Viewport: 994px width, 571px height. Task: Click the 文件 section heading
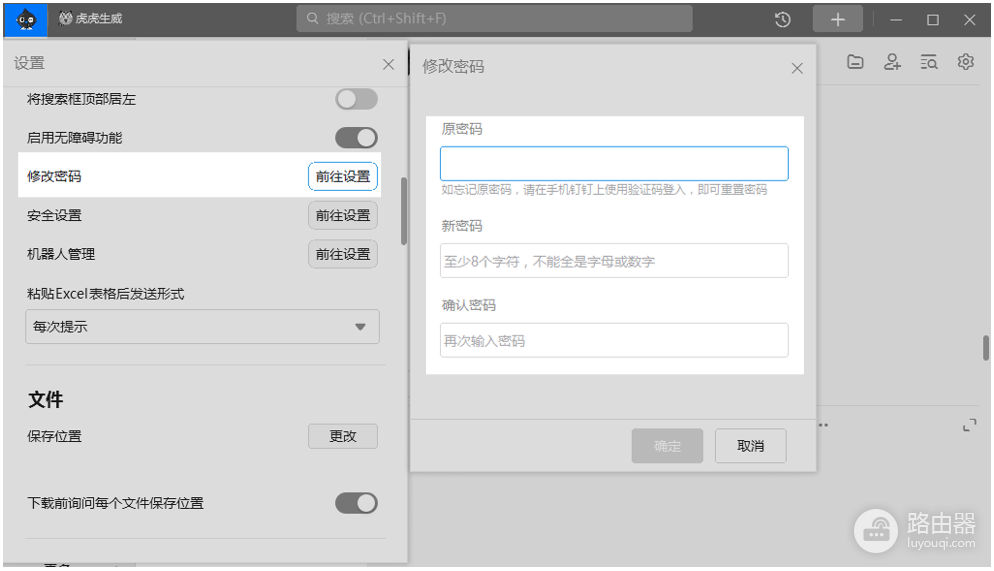click(x=46, y=400)
